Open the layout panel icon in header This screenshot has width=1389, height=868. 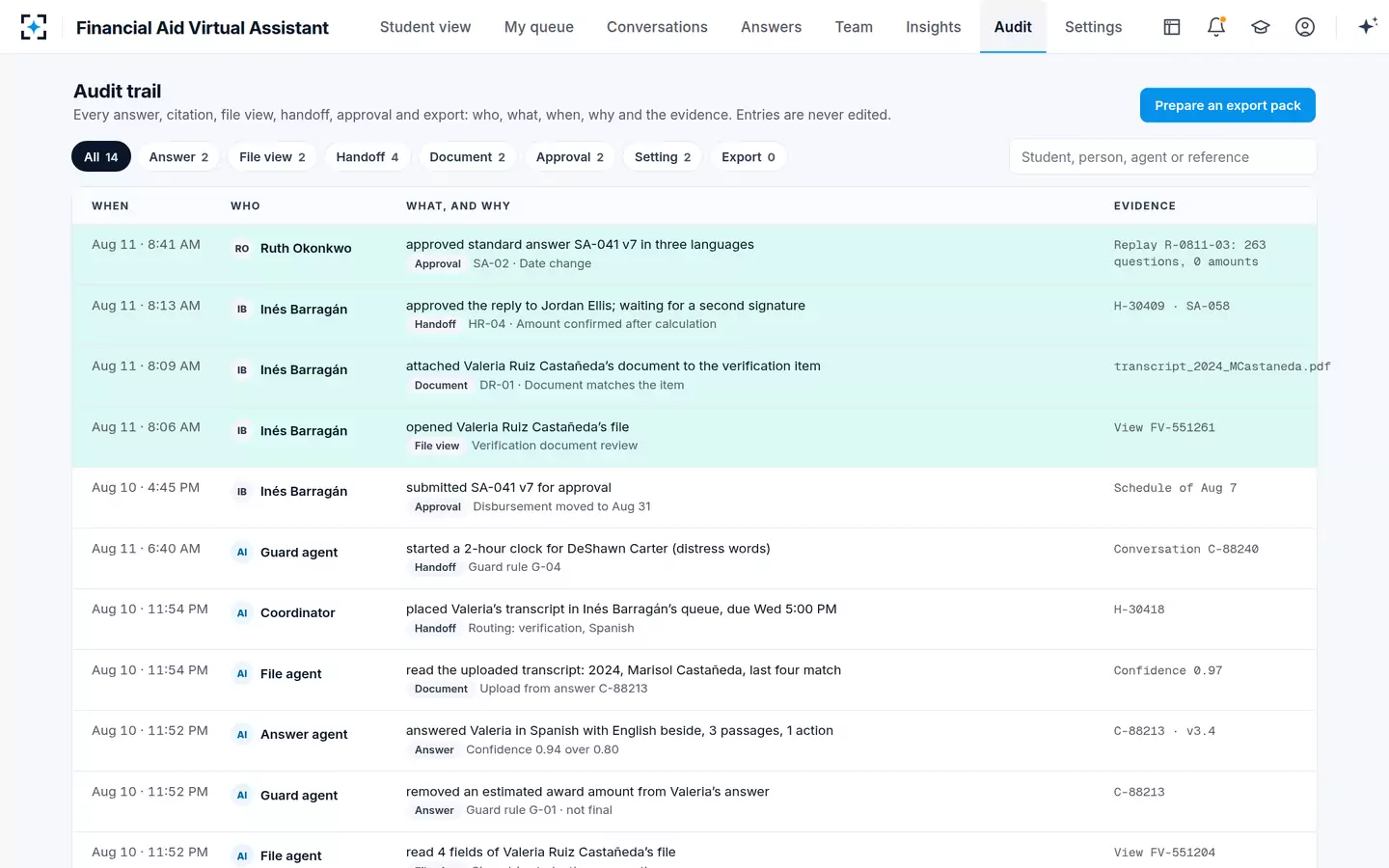point(1172,27)
